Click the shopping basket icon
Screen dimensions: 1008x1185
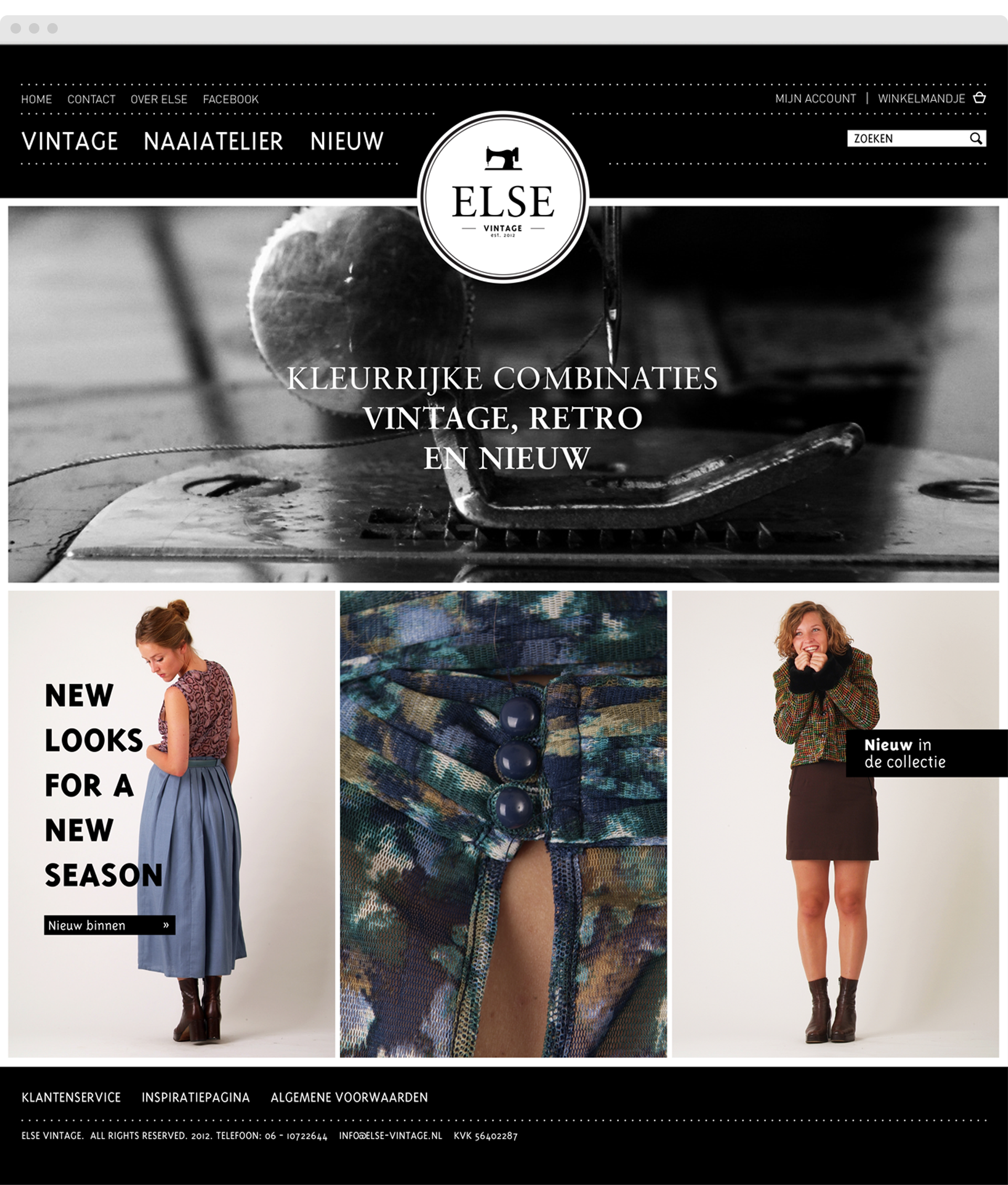[x=980, y=97]
